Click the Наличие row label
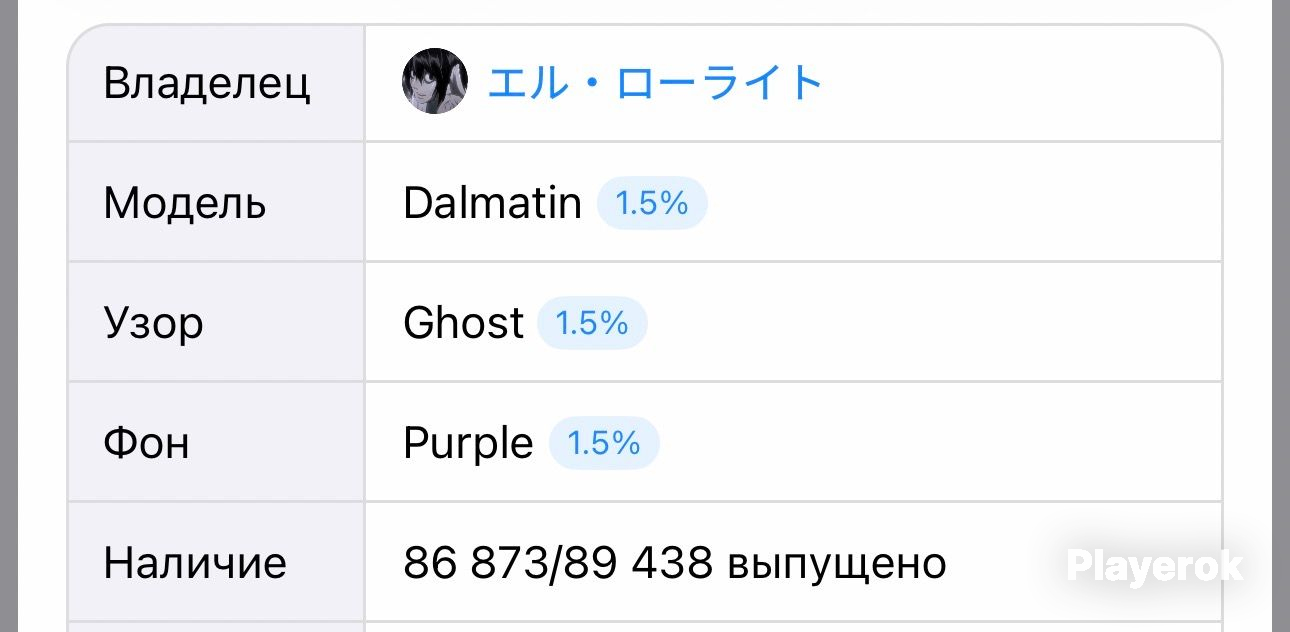 195,563
